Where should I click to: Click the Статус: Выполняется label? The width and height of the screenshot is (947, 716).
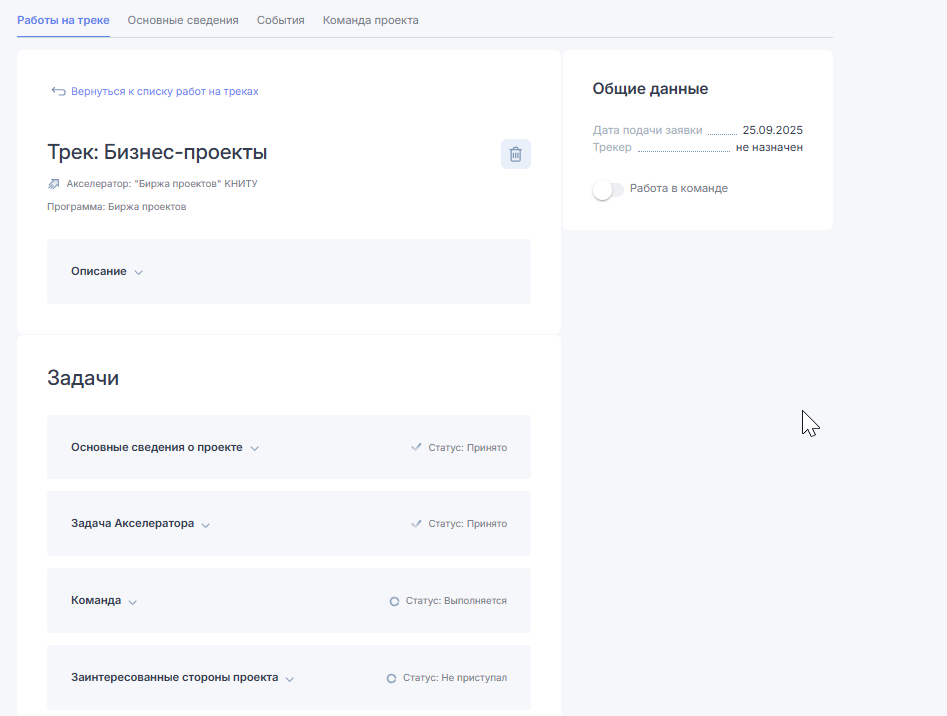456,601
